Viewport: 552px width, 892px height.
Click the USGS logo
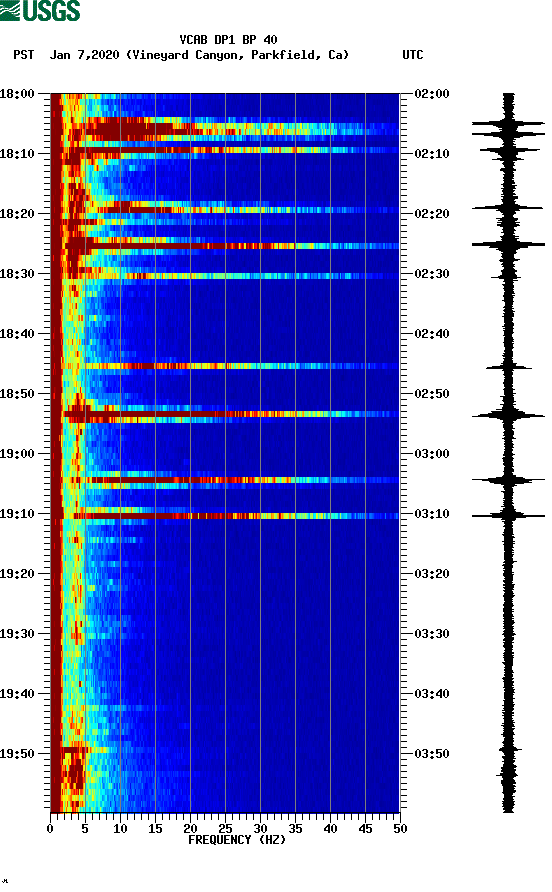40,11
